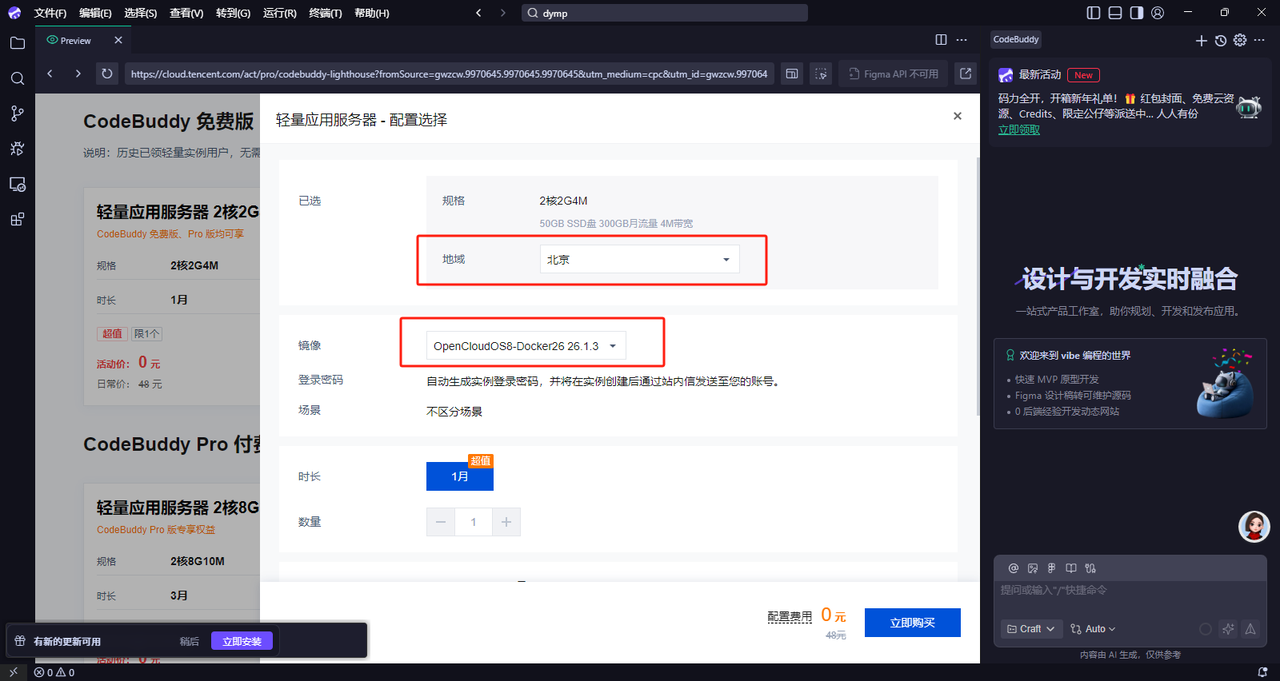The width and height of the screenshot is (1280, 681).
Task: Click the prompt enhance sparkle icon
Action: click(x=1228, y=629)
